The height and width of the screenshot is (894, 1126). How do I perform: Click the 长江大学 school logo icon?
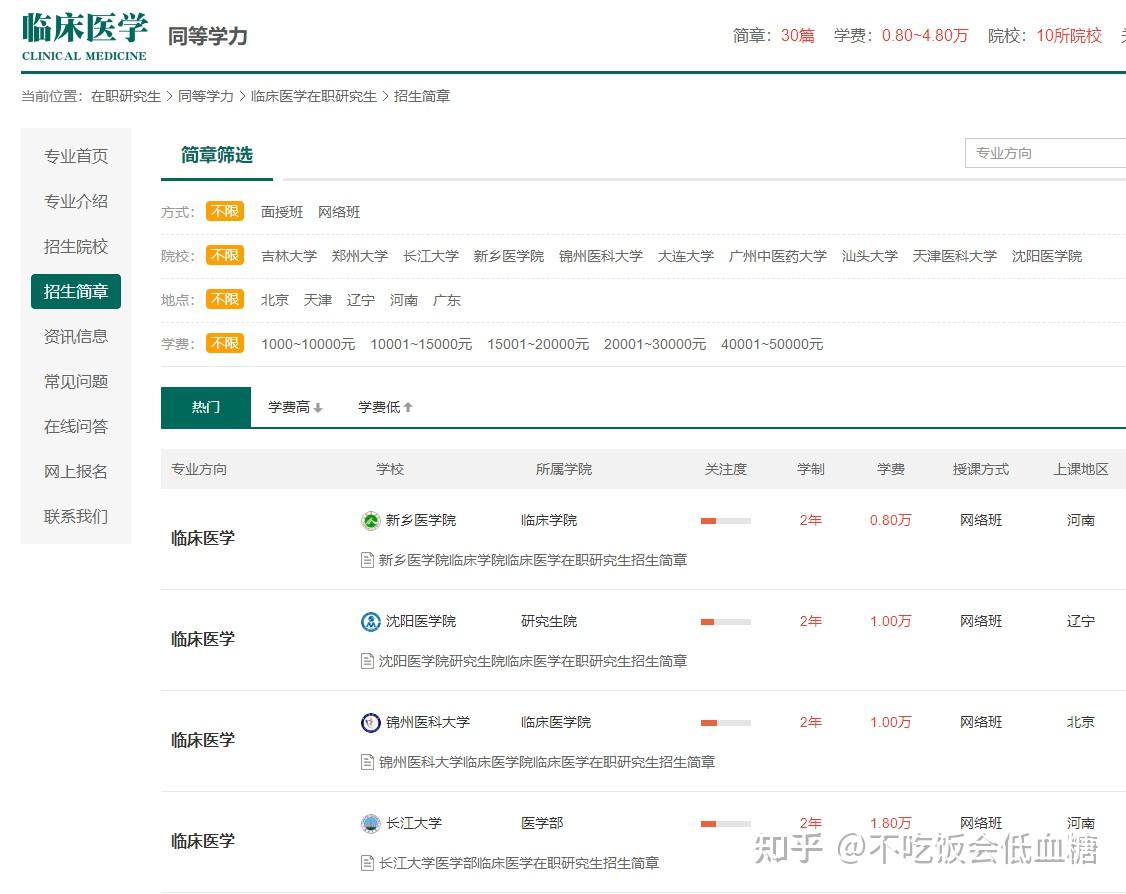pos(371,824)
